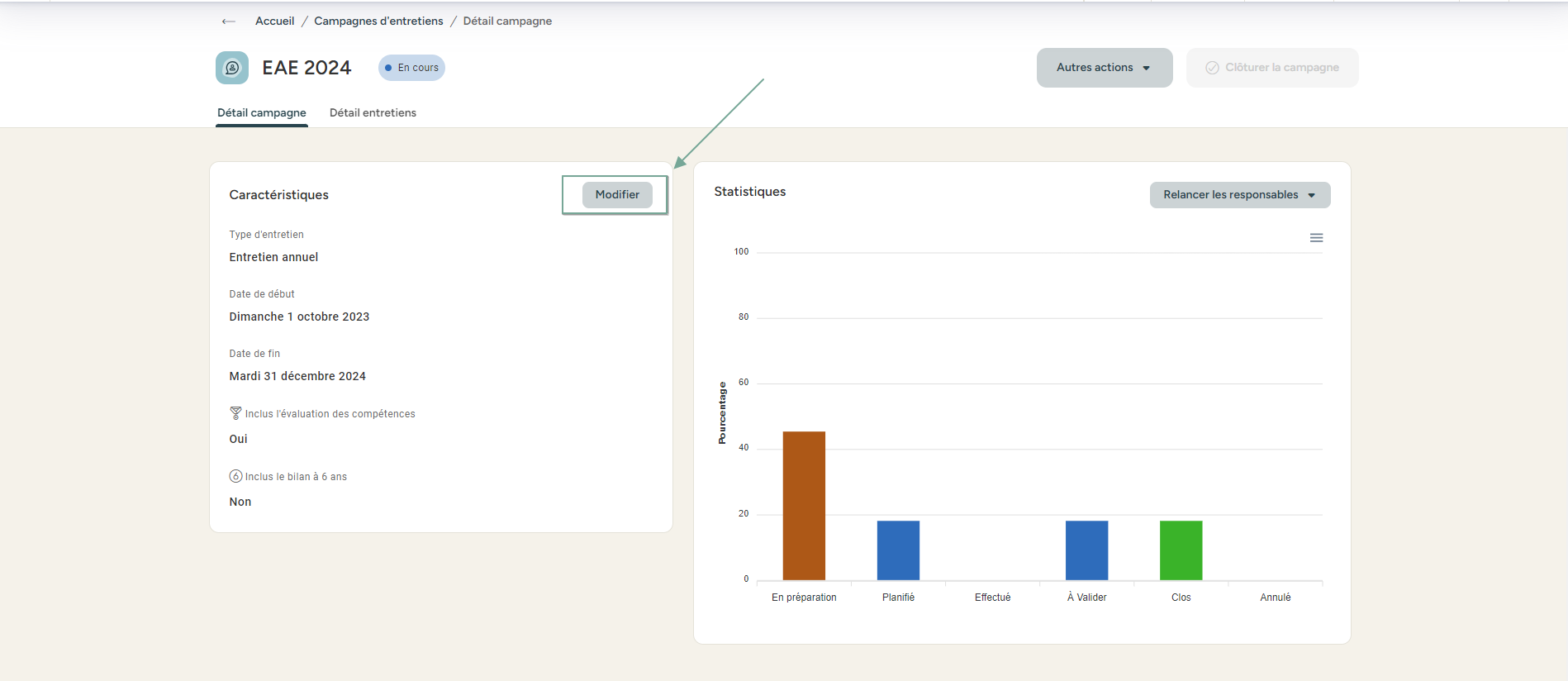Click the blue À Valider bar
This screenshot has width=1568, height=681.
[1086, 550]
